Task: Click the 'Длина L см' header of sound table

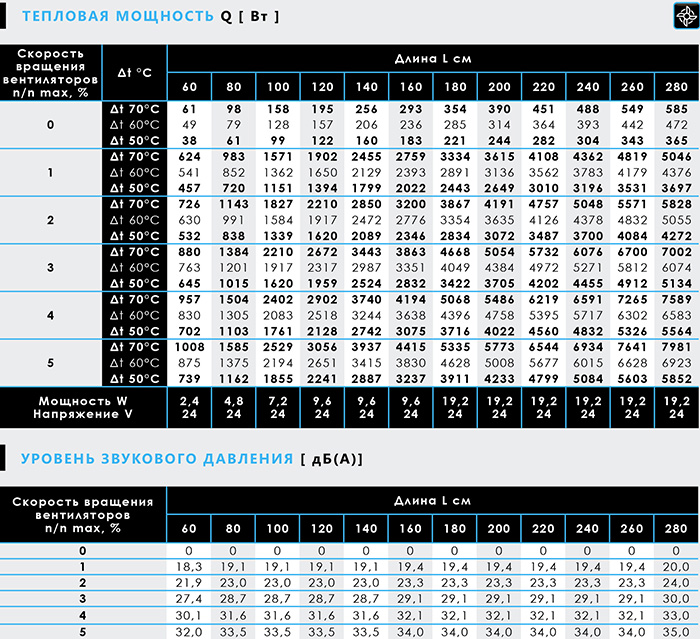Action: tap(432, 501)
